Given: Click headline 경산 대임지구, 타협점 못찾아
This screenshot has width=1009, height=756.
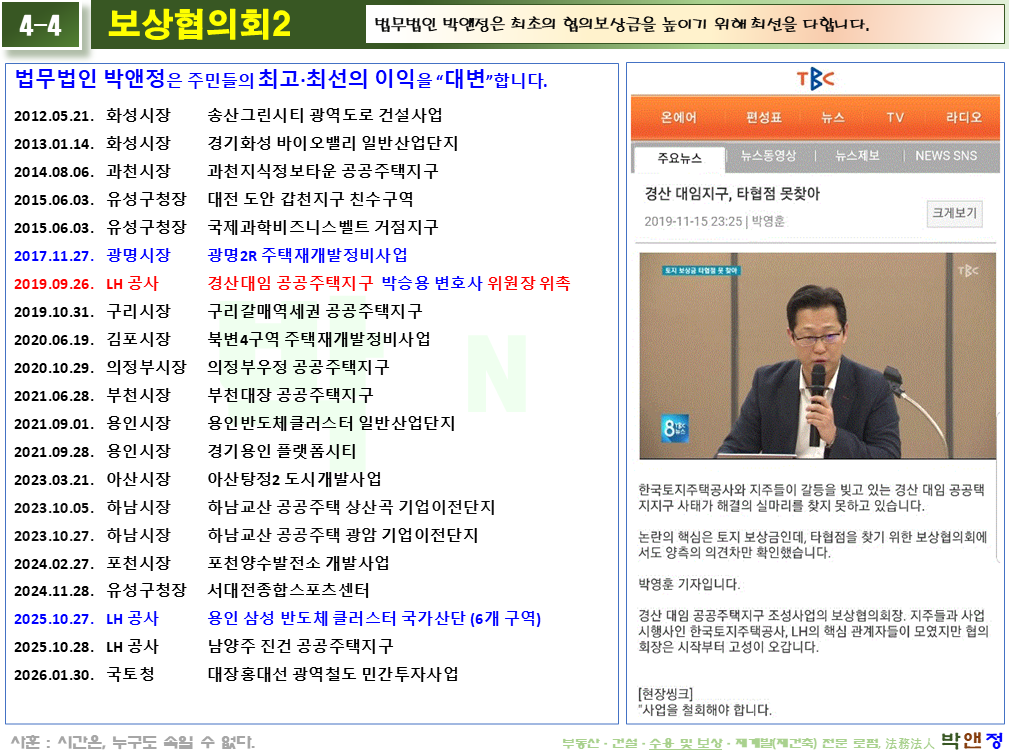Looking at the screenshot, I should (x=732, y=194).
